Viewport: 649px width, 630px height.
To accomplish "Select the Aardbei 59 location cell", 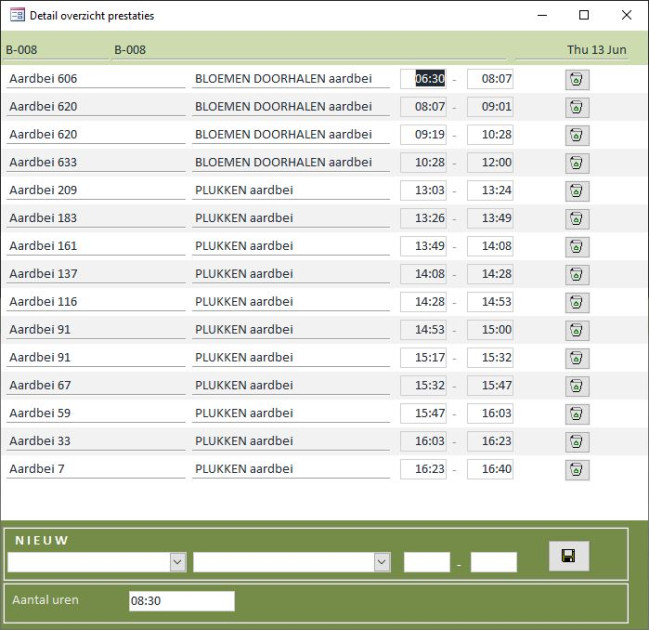I will (x=96, y=413).
